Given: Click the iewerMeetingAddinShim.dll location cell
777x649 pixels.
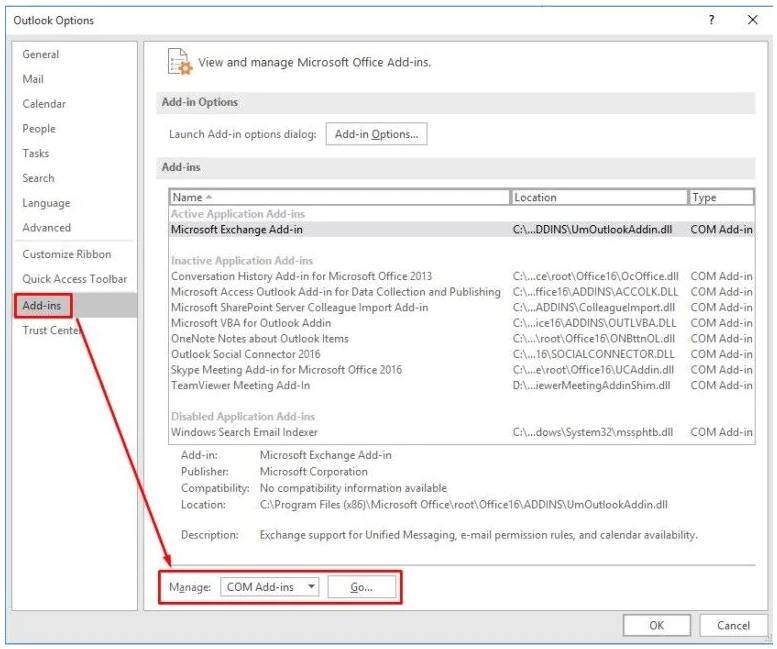Looking at the screenshot, I should click(x=592, y=385).
